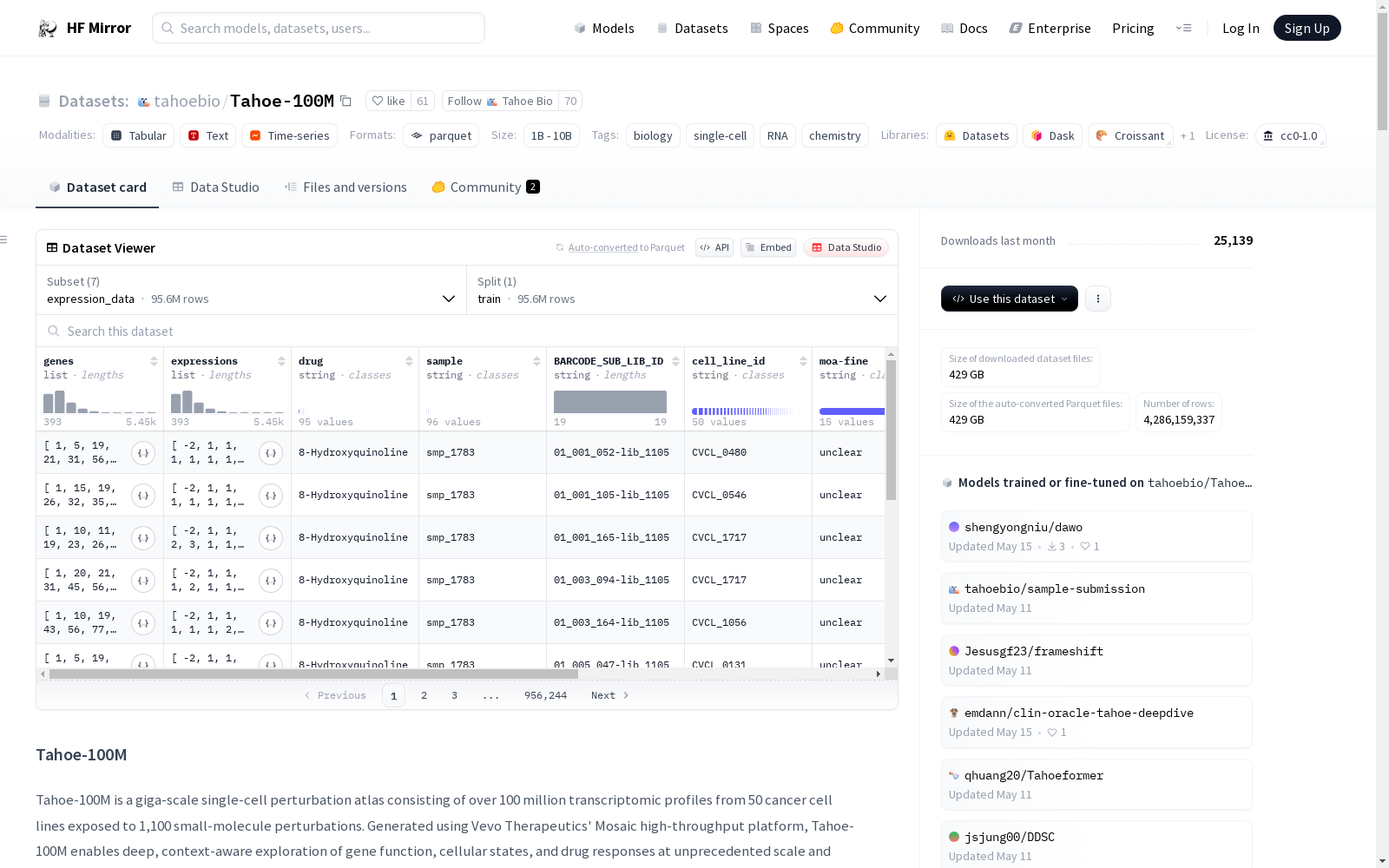Open Community in the top navigation
The image size is (1389, 868).
pos(875,29)
